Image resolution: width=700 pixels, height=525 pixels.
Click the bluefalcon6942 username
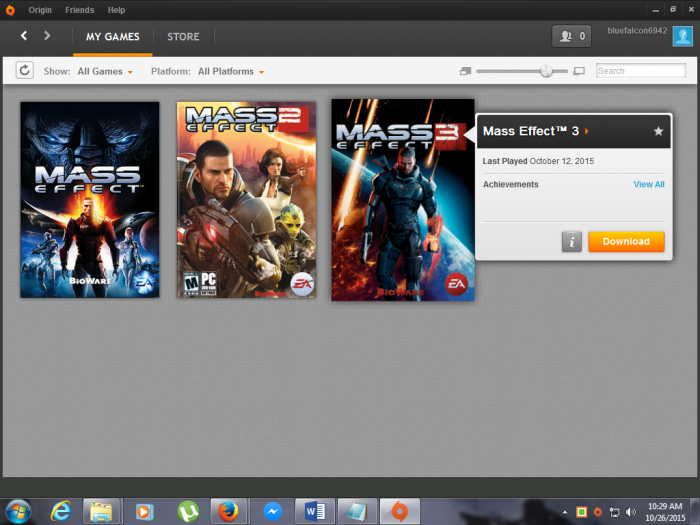coord(637,30)
